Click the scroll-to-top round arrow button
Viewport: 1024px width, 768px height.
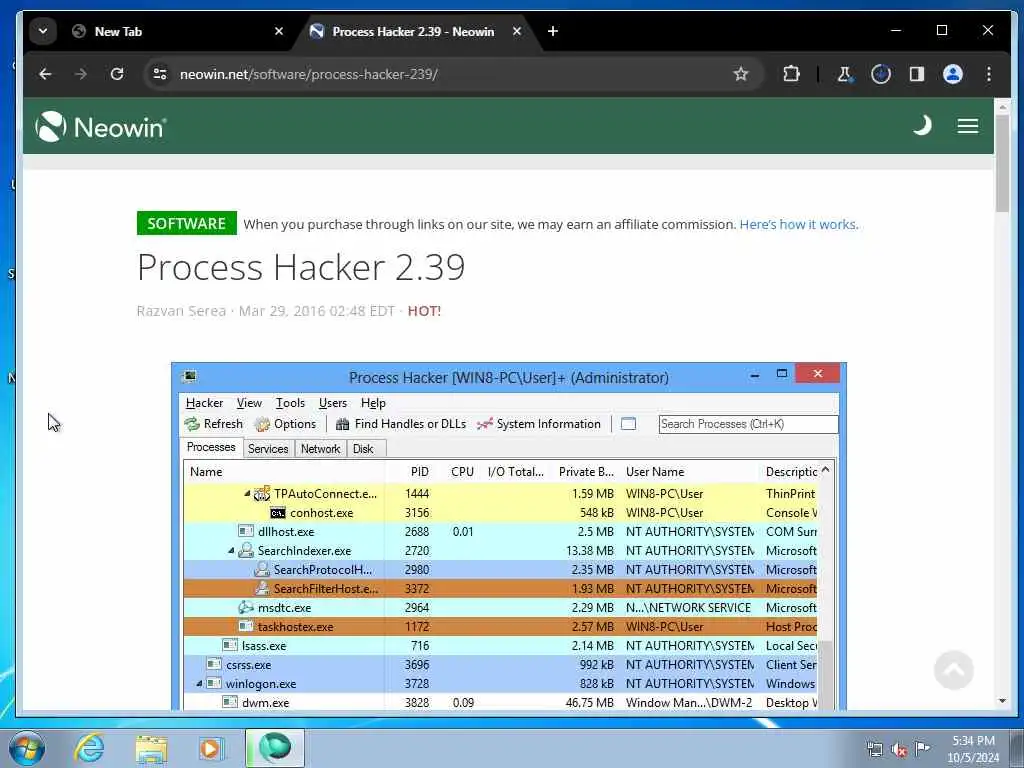click(953, 669)
